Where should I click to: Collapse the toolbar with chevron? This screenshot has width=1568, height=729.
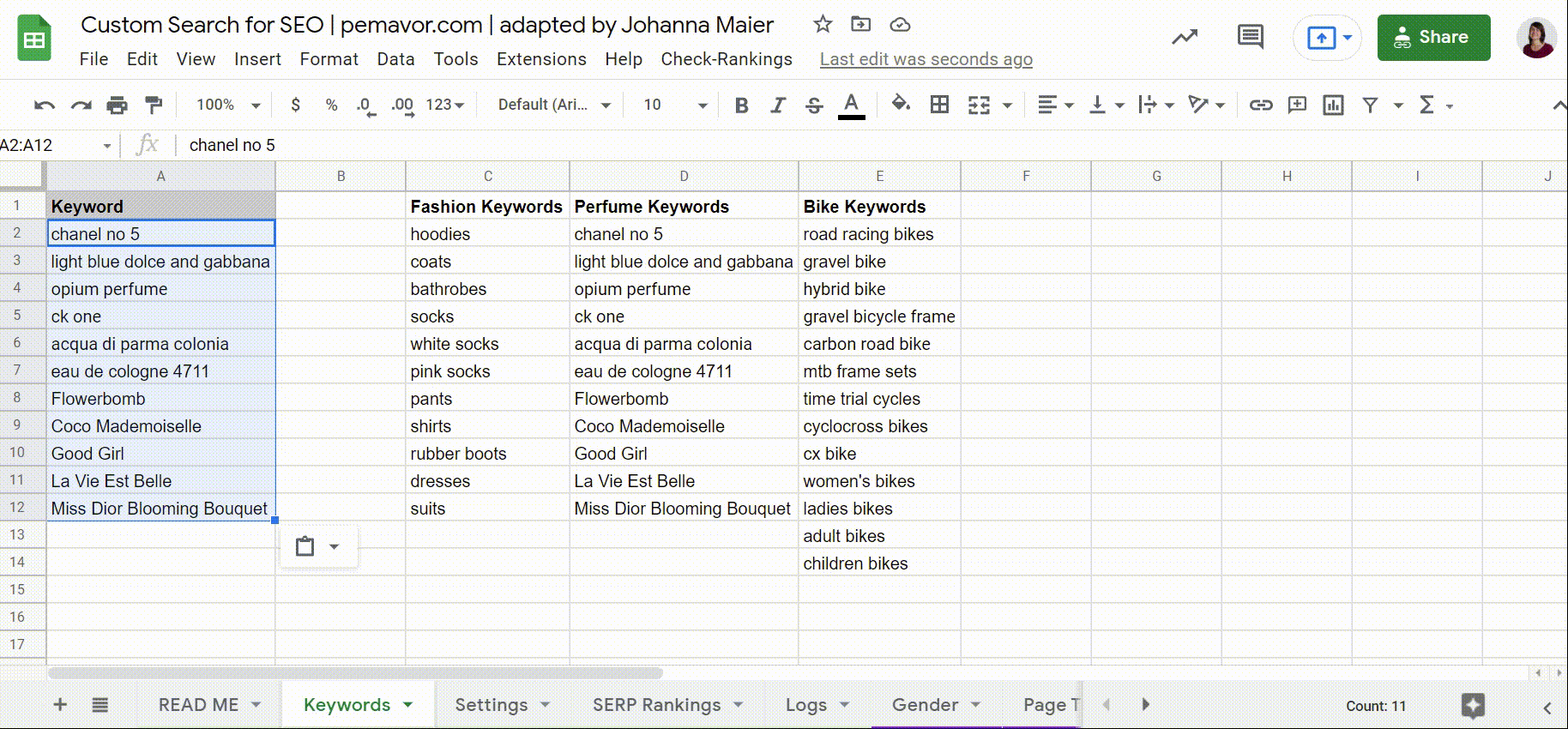click(x=1559, y=105)
